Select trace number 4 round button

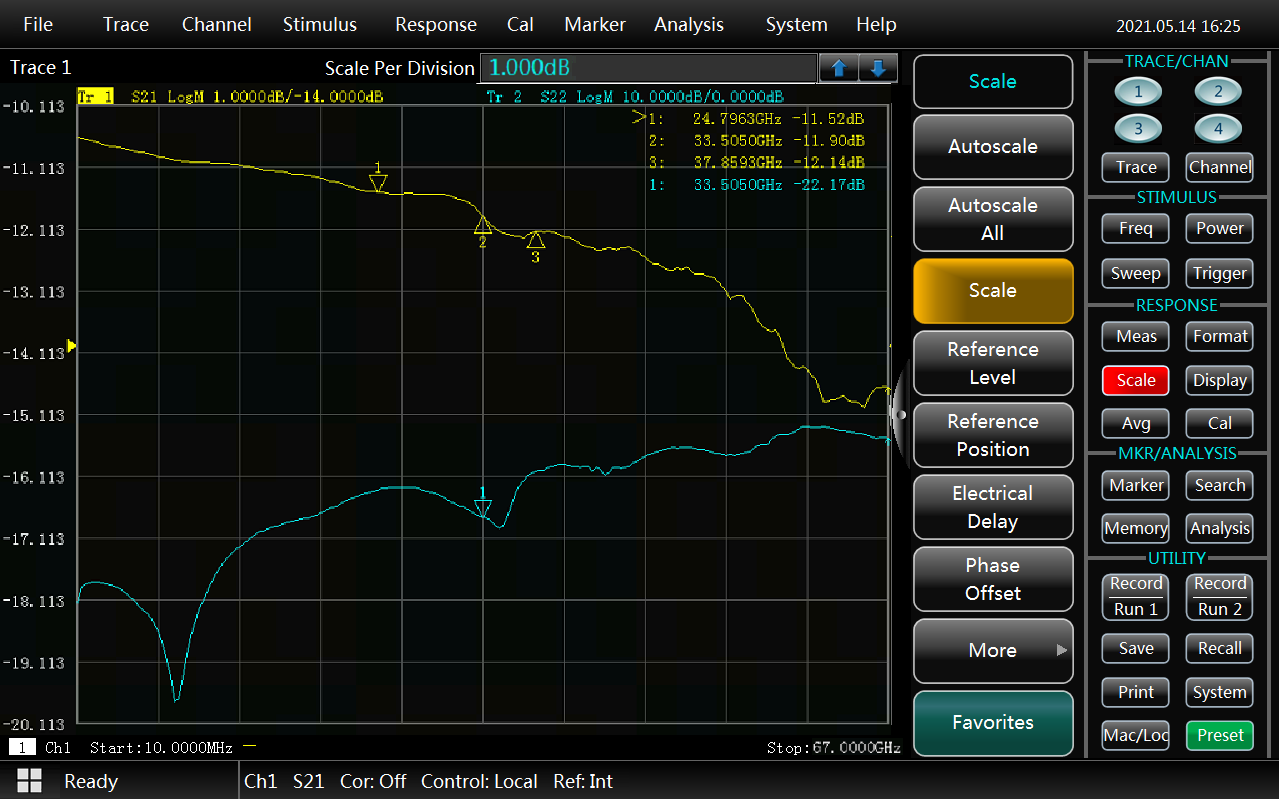click(x=1218, y=129)
